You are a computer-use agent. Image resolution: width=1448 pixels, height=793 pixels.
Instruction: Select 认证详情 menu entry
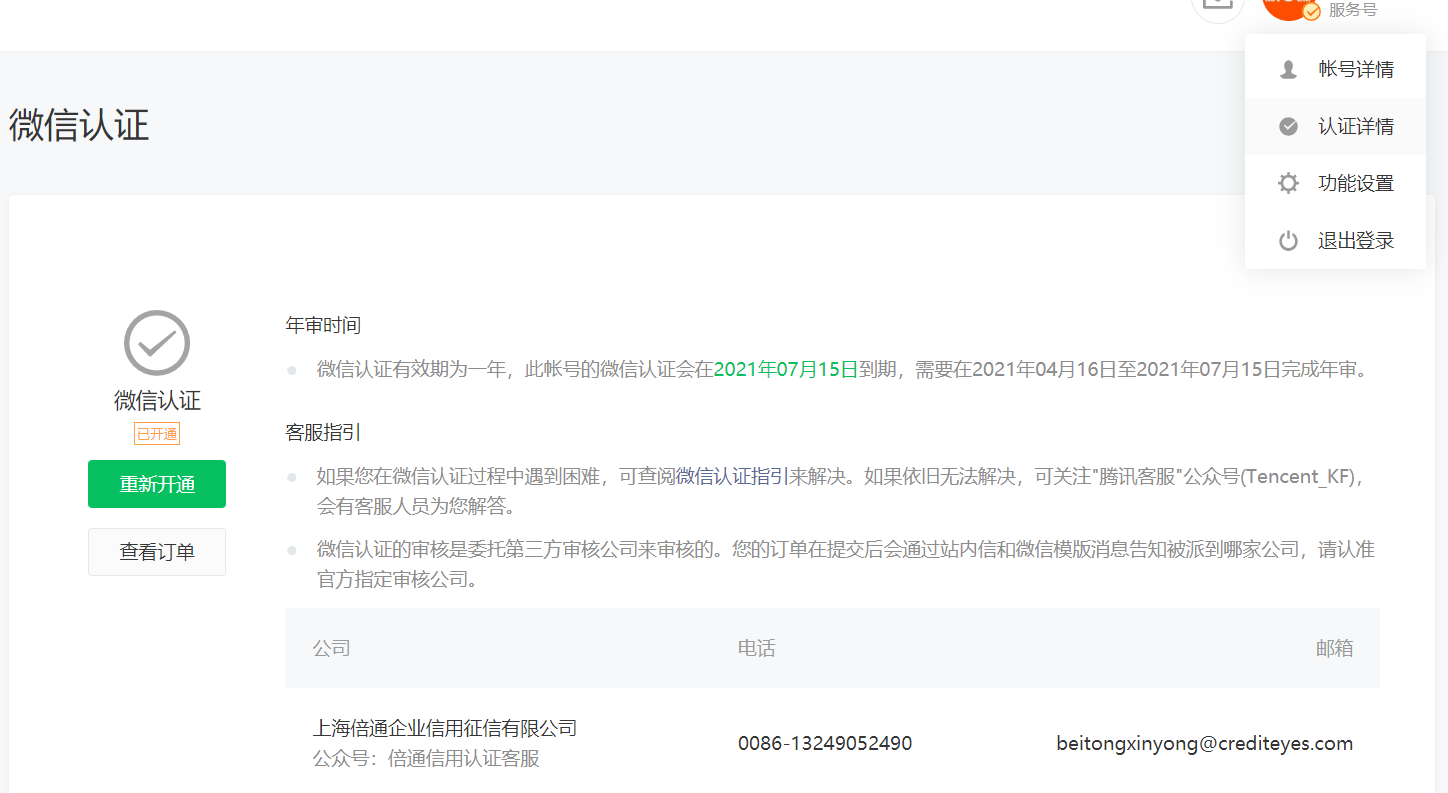(x=1335, y=126)
